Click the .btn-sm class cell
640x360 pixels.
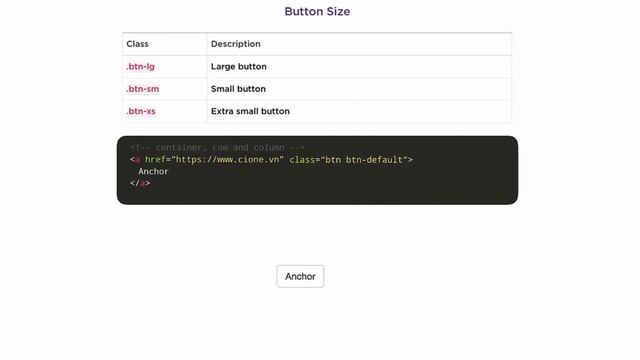[x=164, y=89]
